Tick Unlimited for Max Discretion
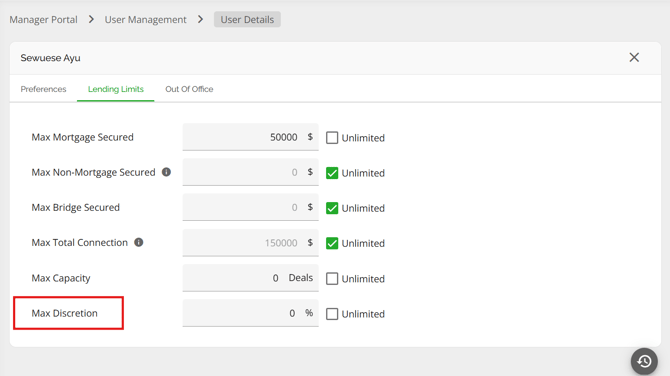Image resolution: width=670 pixels, height=376 pixels. (332, 314)
